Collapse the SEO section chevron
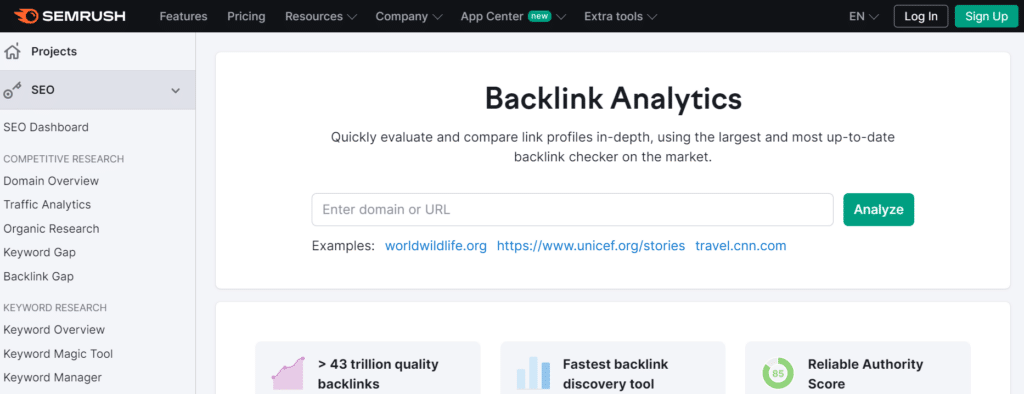The height and width of the screenshot is (394, 1024). click(175, 90)
